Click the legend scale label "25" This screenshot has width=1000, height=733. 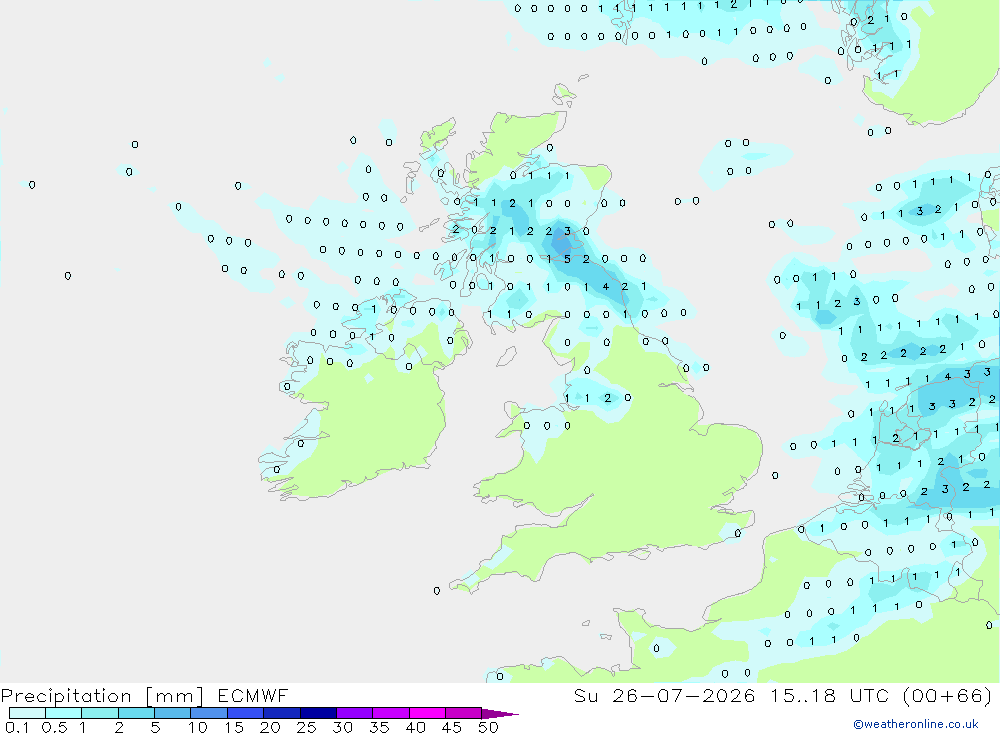307,727
